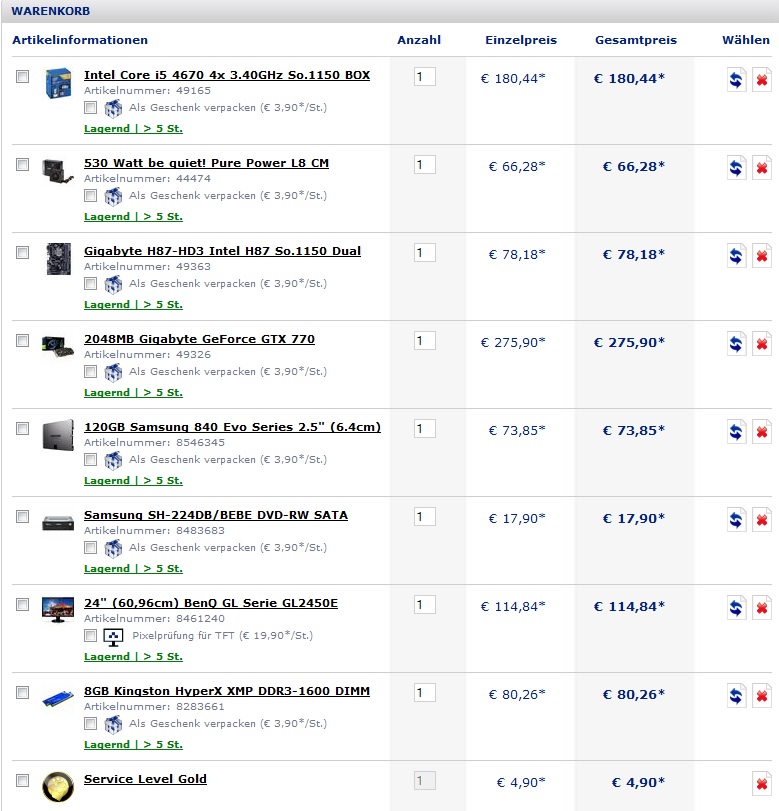Open 2048MB Gigabyte GeForce GTX 770 link

coord(199,339)
